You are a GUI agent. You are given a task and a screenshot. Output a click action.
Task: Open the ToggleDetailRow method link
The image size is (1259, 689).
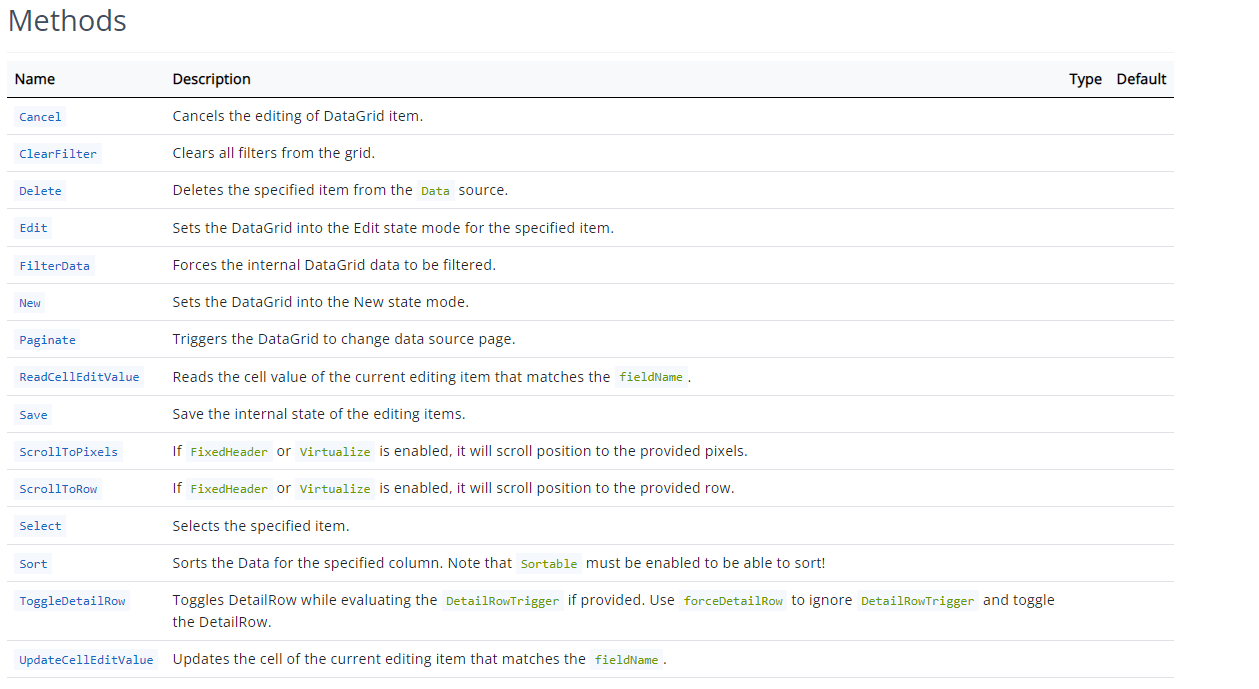coord(71,600)
